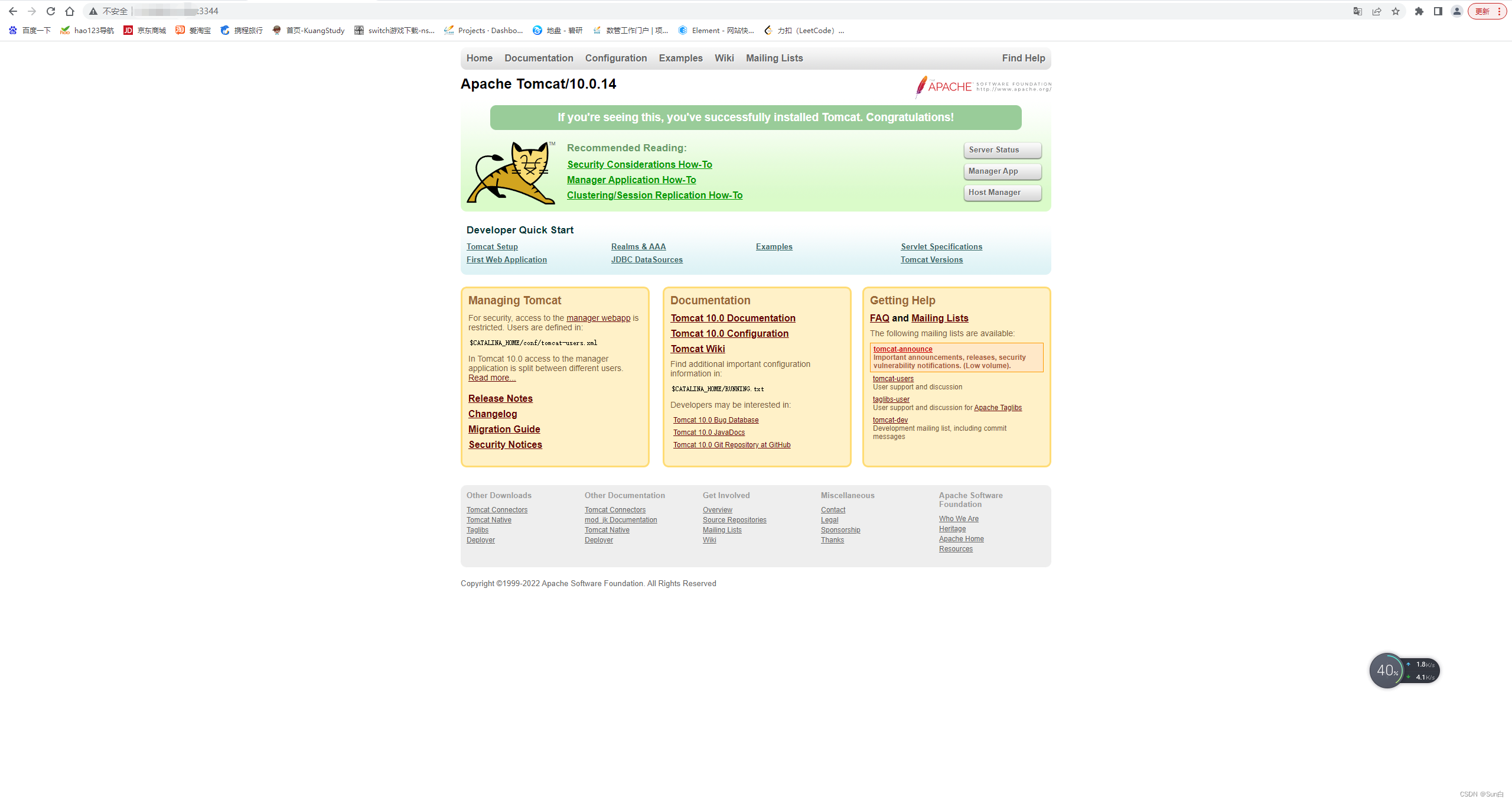Open Security Considerations How-To link

click(x=639, y=164)
